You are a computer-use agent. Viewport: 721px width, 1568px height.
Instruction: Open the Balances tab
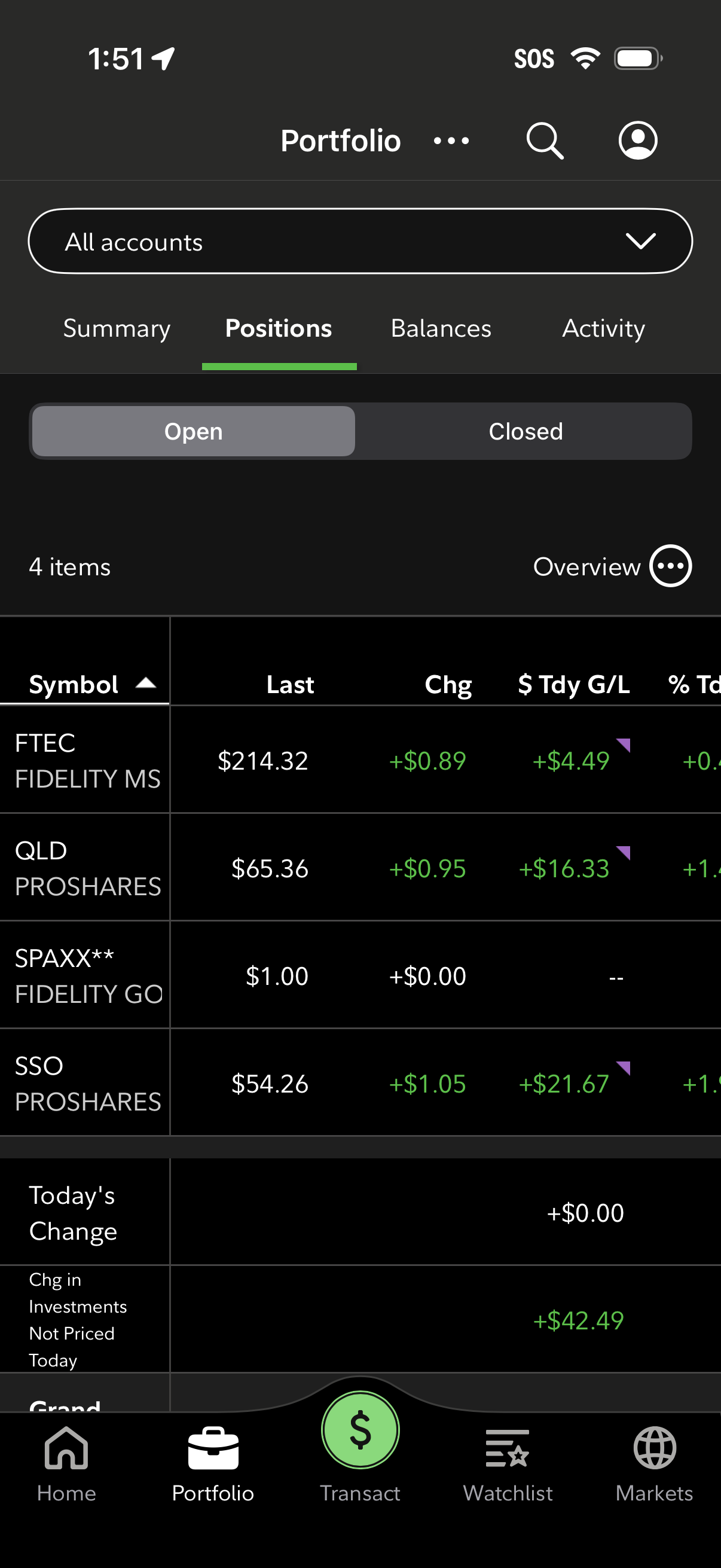[x=441, y=329]
